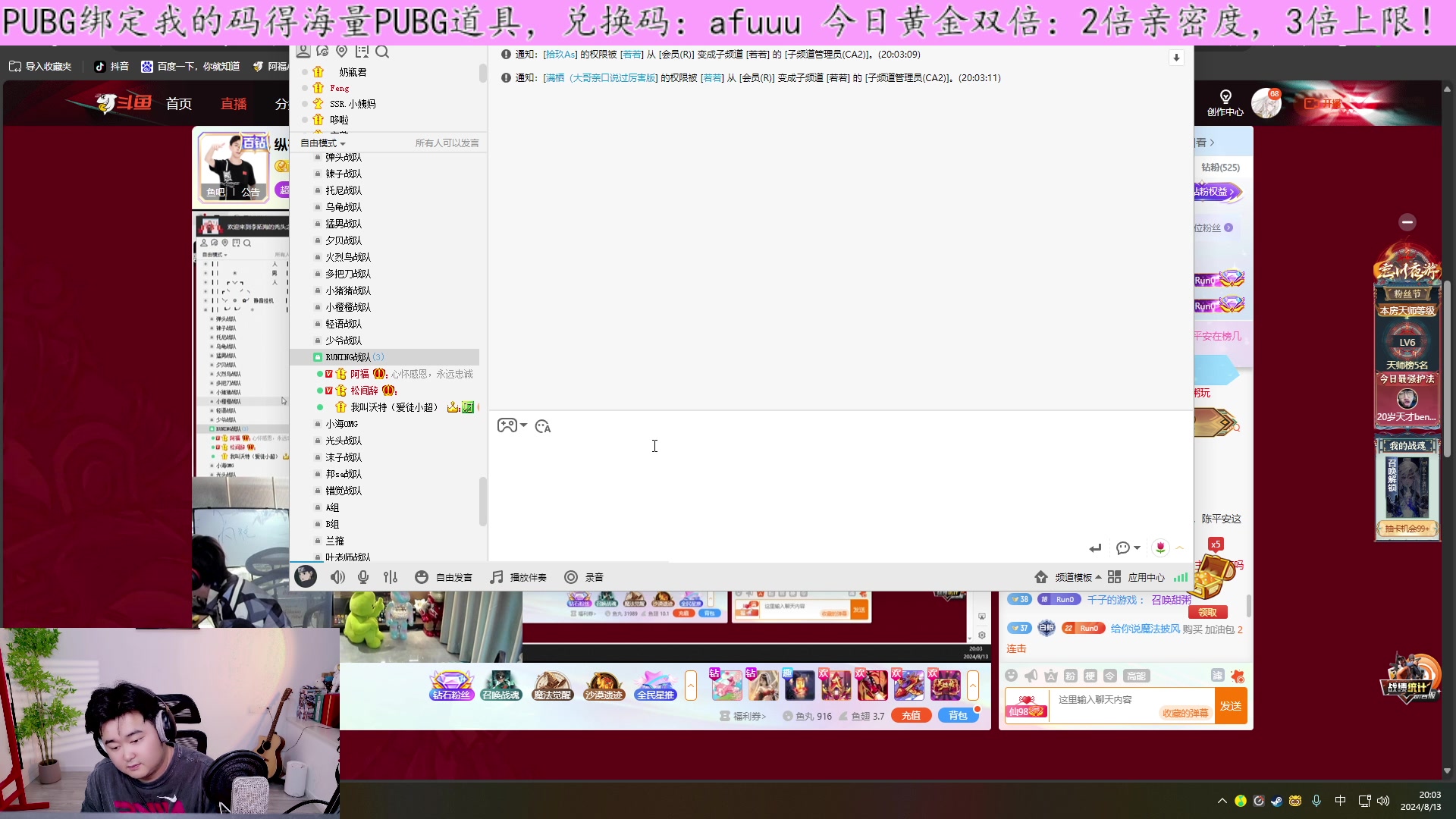The height and width of the screenshot is (819, 1456).
Task: Toggle the 高能 danmaku filter
Action: [x=1136, y=676]
